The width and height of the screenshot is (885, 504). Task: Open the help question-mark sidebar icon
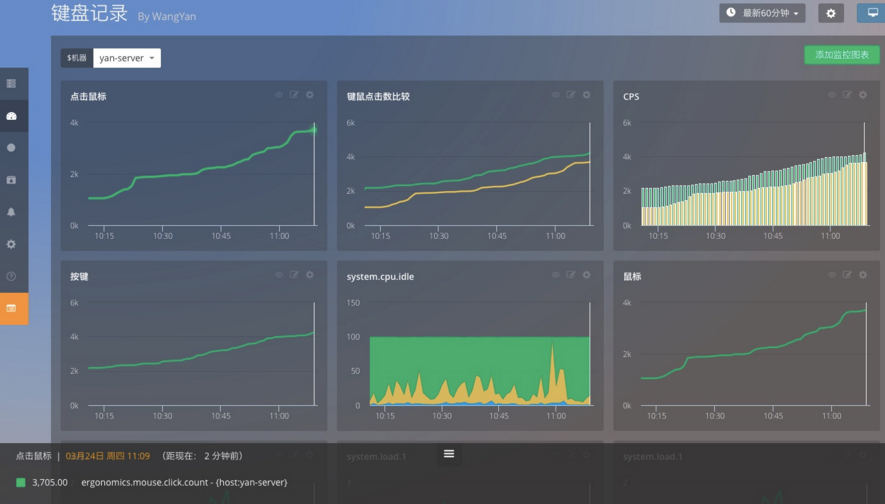click(11, 277)
